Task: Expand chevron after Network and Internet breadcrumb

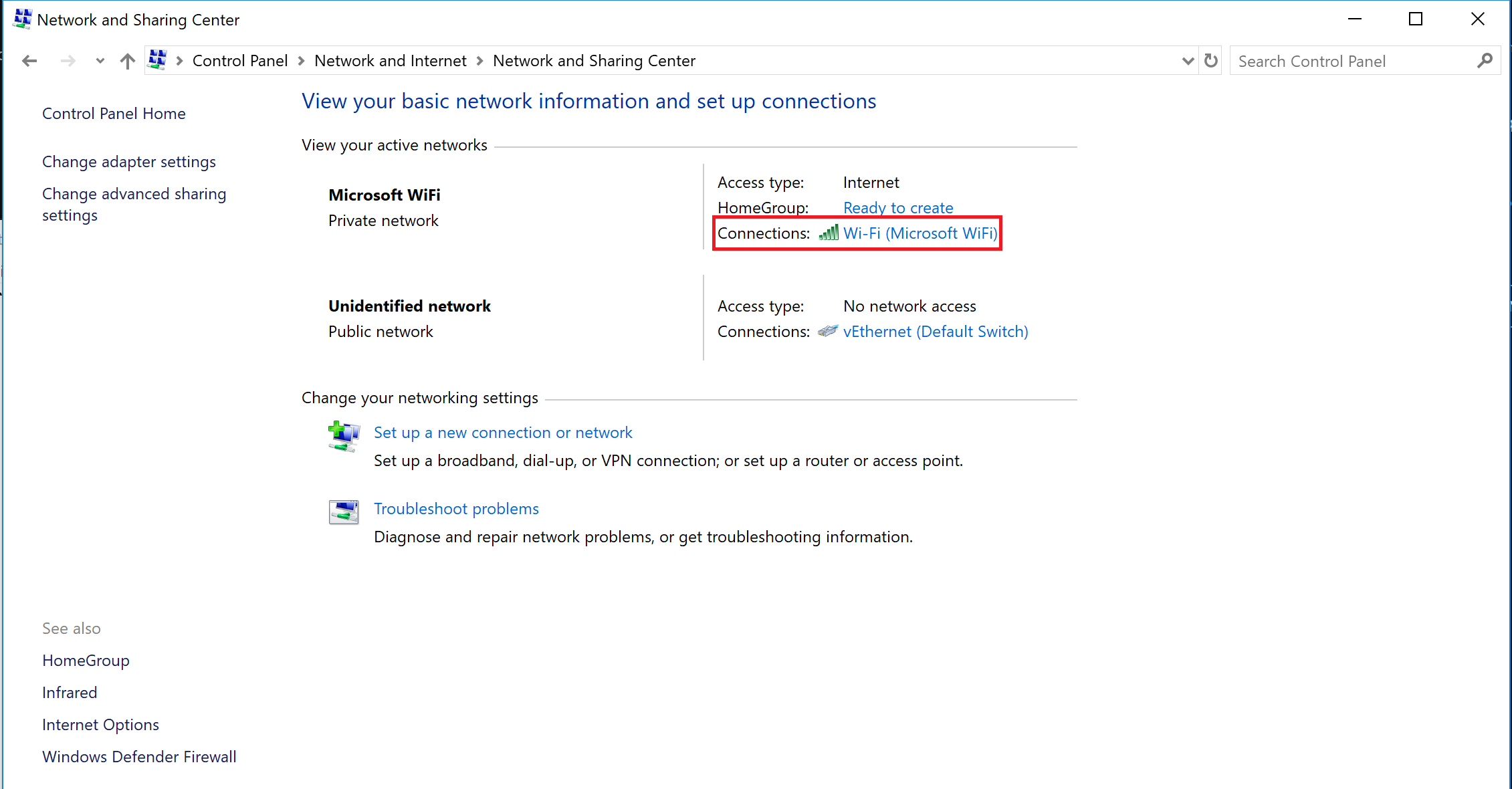Action: click(479, 61)
